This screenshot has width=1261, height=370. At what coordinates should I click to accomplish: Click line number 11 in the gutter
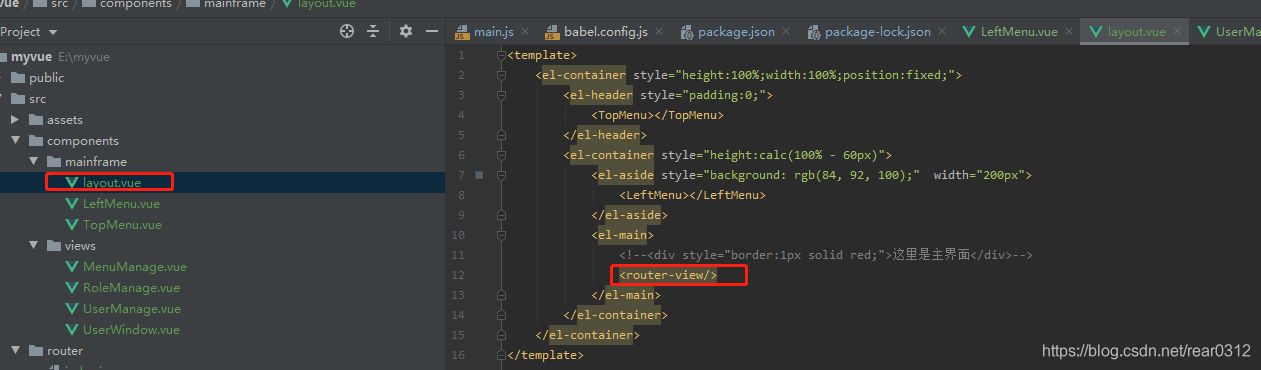[458, 255]
